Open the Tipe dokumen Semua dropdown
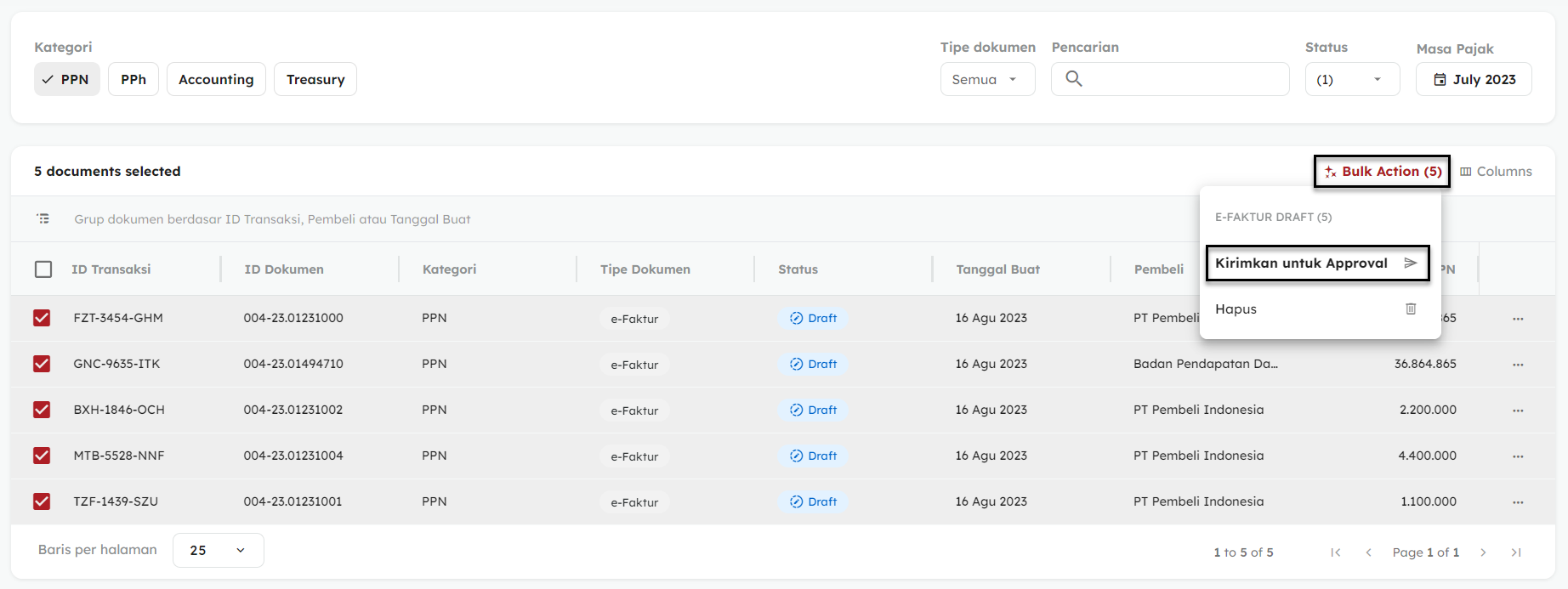The width and height of the screenshot is (1568, 589). (987, 79)
